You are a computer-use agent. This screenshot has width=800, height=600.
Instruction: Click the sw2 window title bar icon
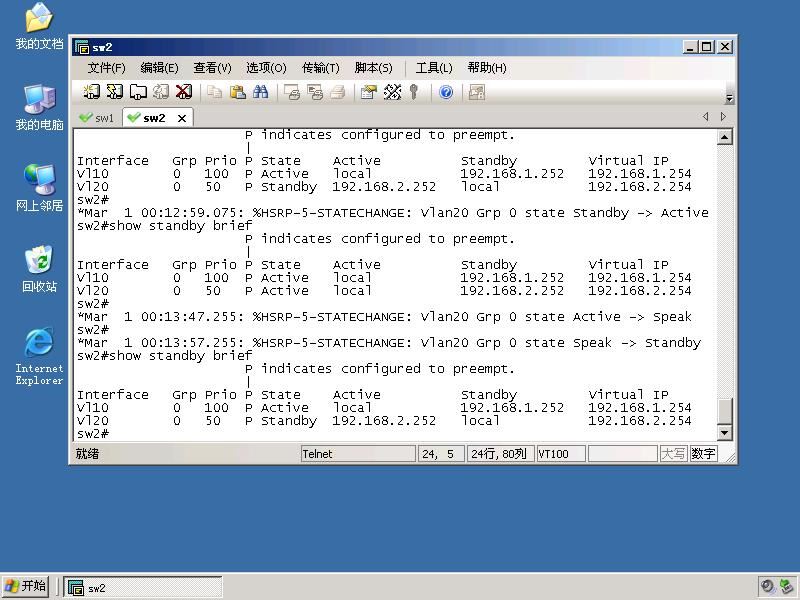[x=82, y=47]
